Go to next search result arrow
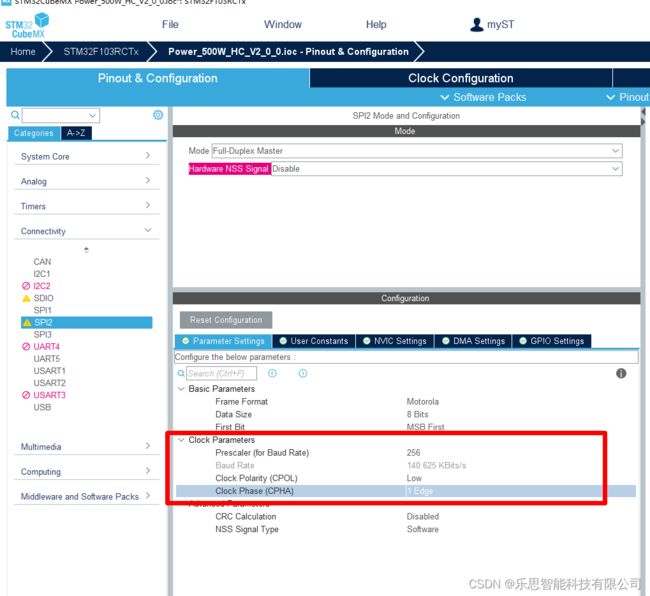Viewport: 650px width, 596px height. (x=303, y=373)
